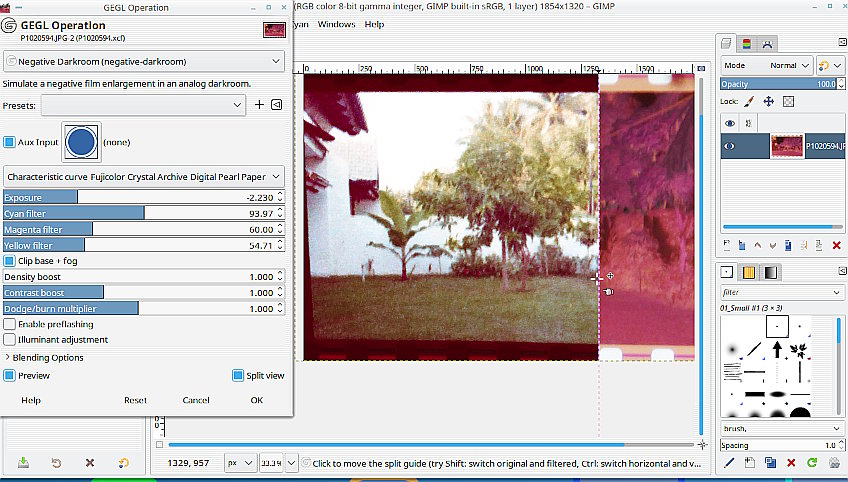The image size is (848, 482).
Task: Reset tool options to defaults icon
Action: coord(123,463)
